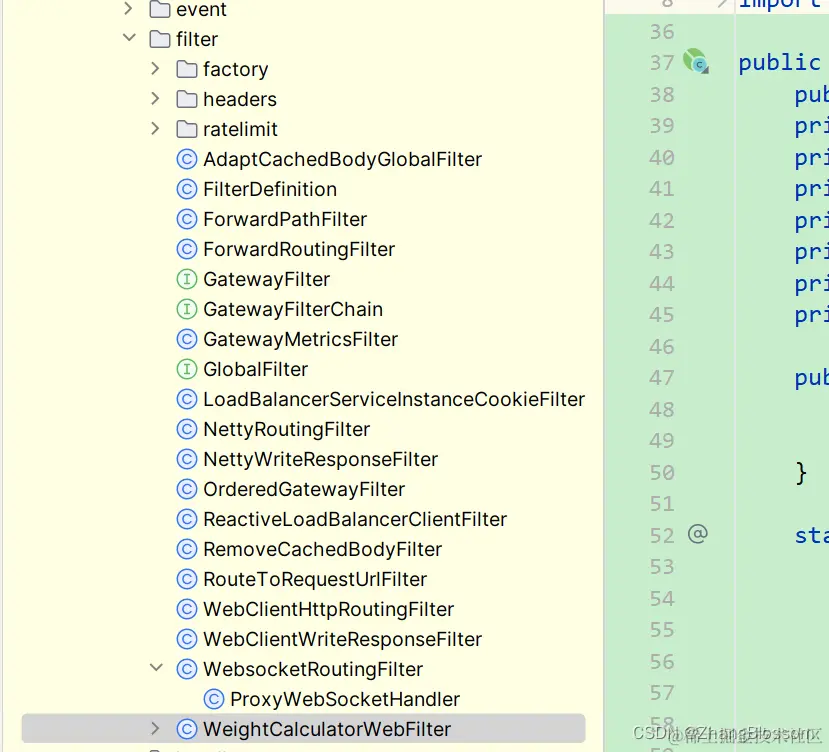The height and width of the screenshot is (752, 829).
Task: Collapse the WebsocketRoutingFilter class node
Action: tap(156, 668)
